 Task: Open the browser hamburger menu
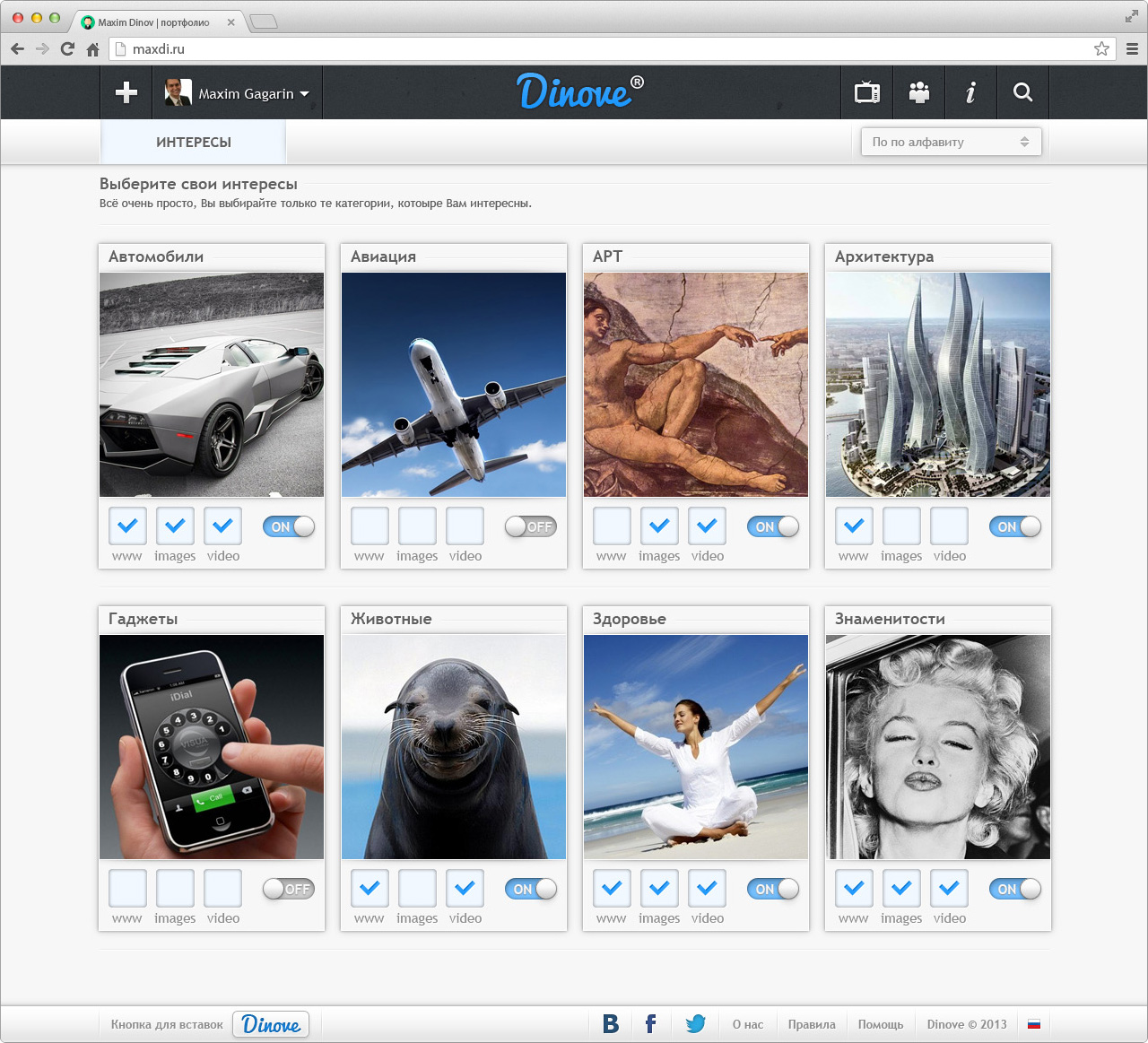click(x=1132, y=49)
